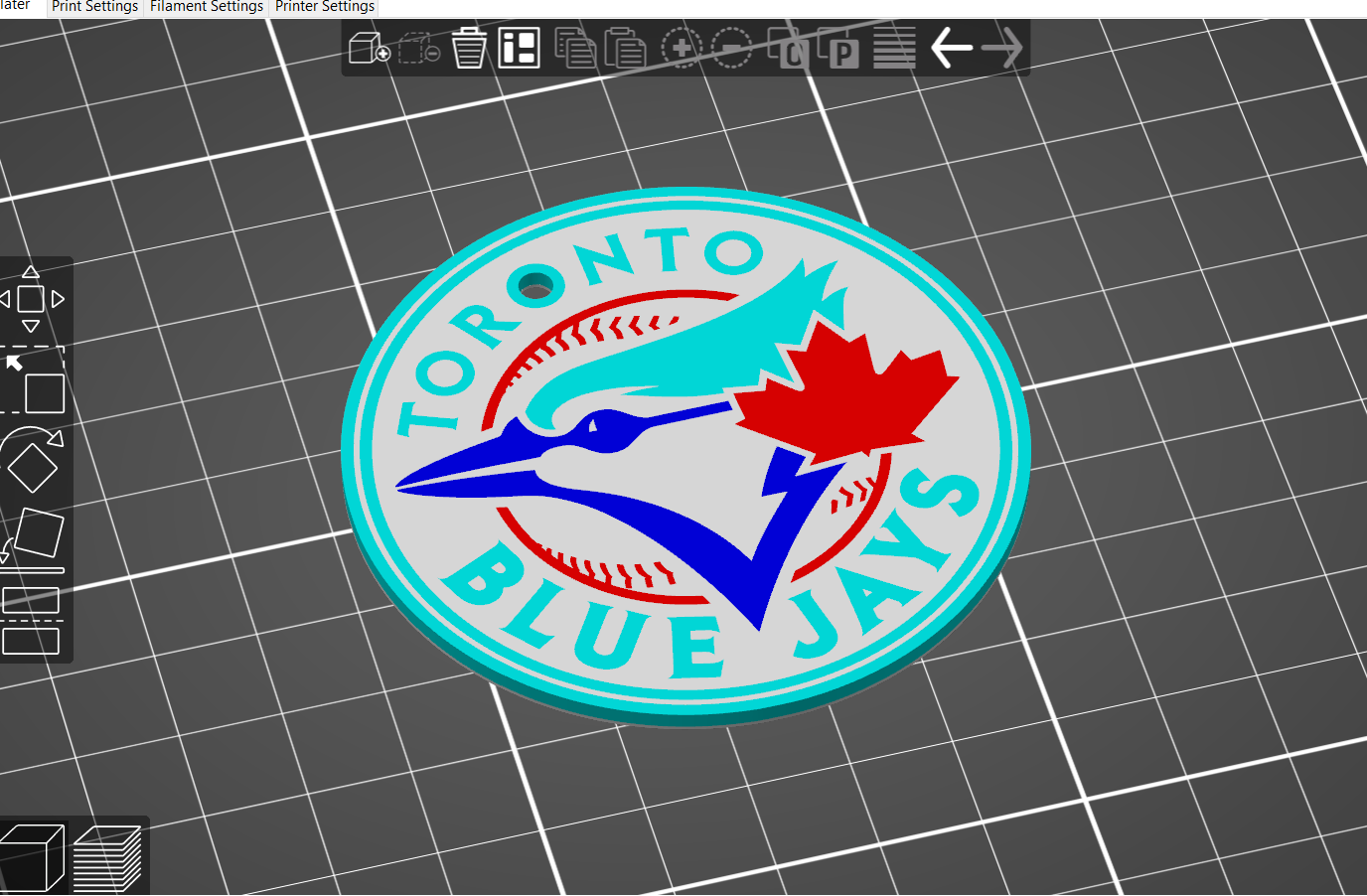Open the Print Settings tab
The width and height of the screenshot is (1367, 896).
pyautogui.click(x=94, y=7)
